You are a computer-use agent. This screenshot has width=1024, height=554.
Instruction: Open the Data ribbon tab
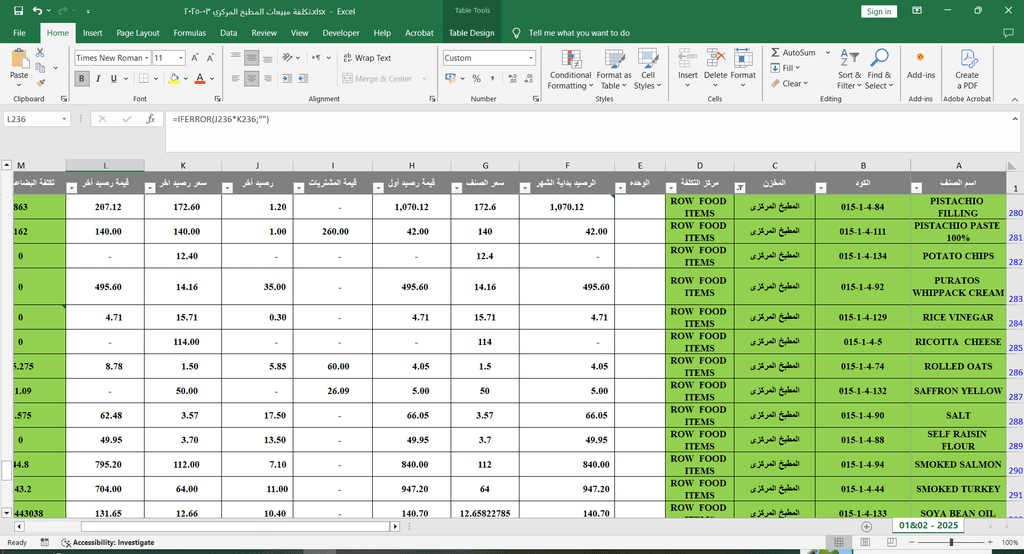(x=229, y=33)
